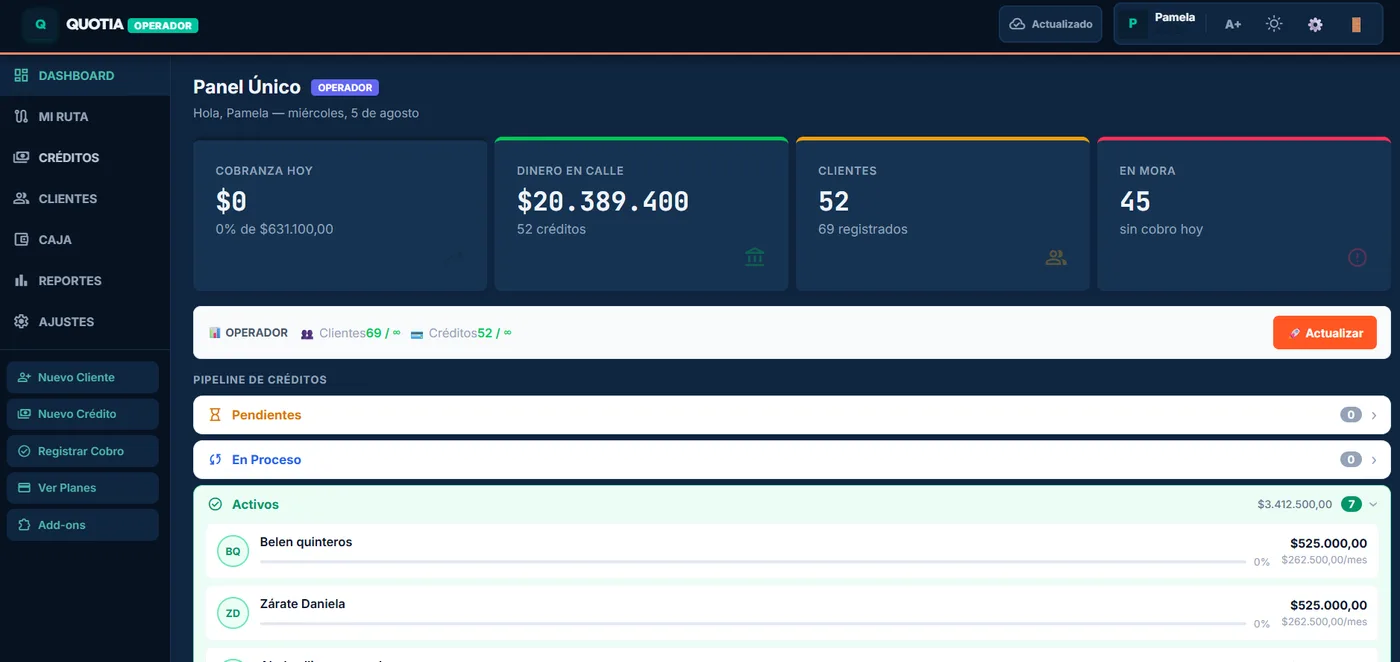Open Ver Planes
This screenshot has height=662, width=1400.
83,488
